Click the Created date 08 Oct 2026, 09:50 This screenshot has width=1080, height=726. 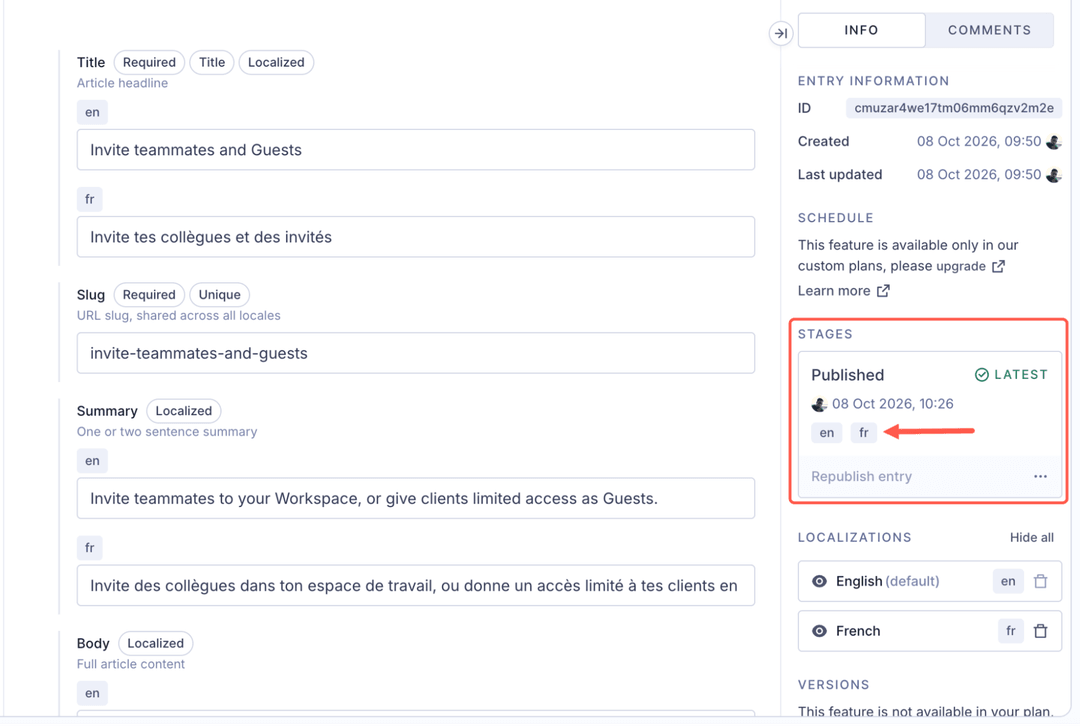[978, 142]
